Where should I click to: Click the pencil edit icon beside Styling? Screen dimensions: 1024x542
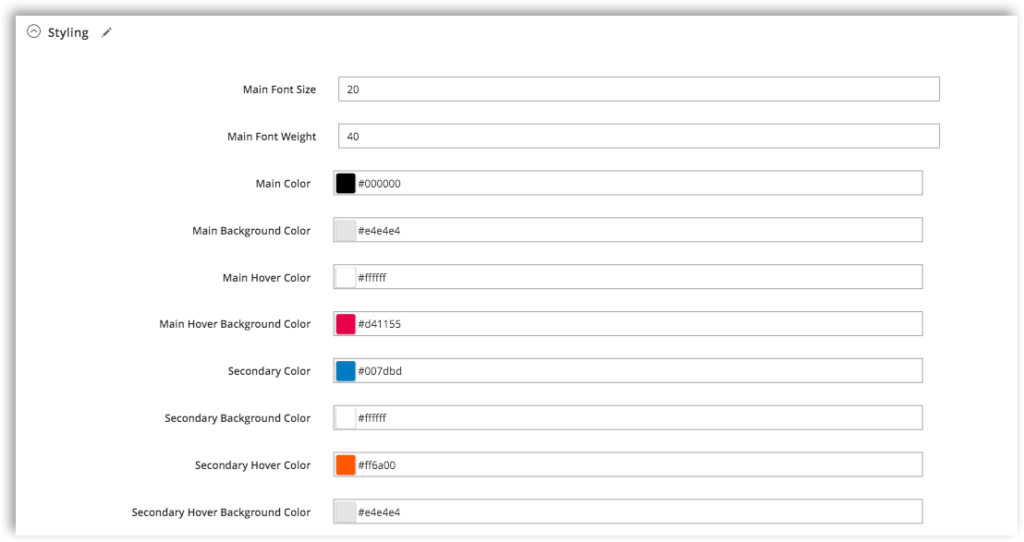coord(106,33)
